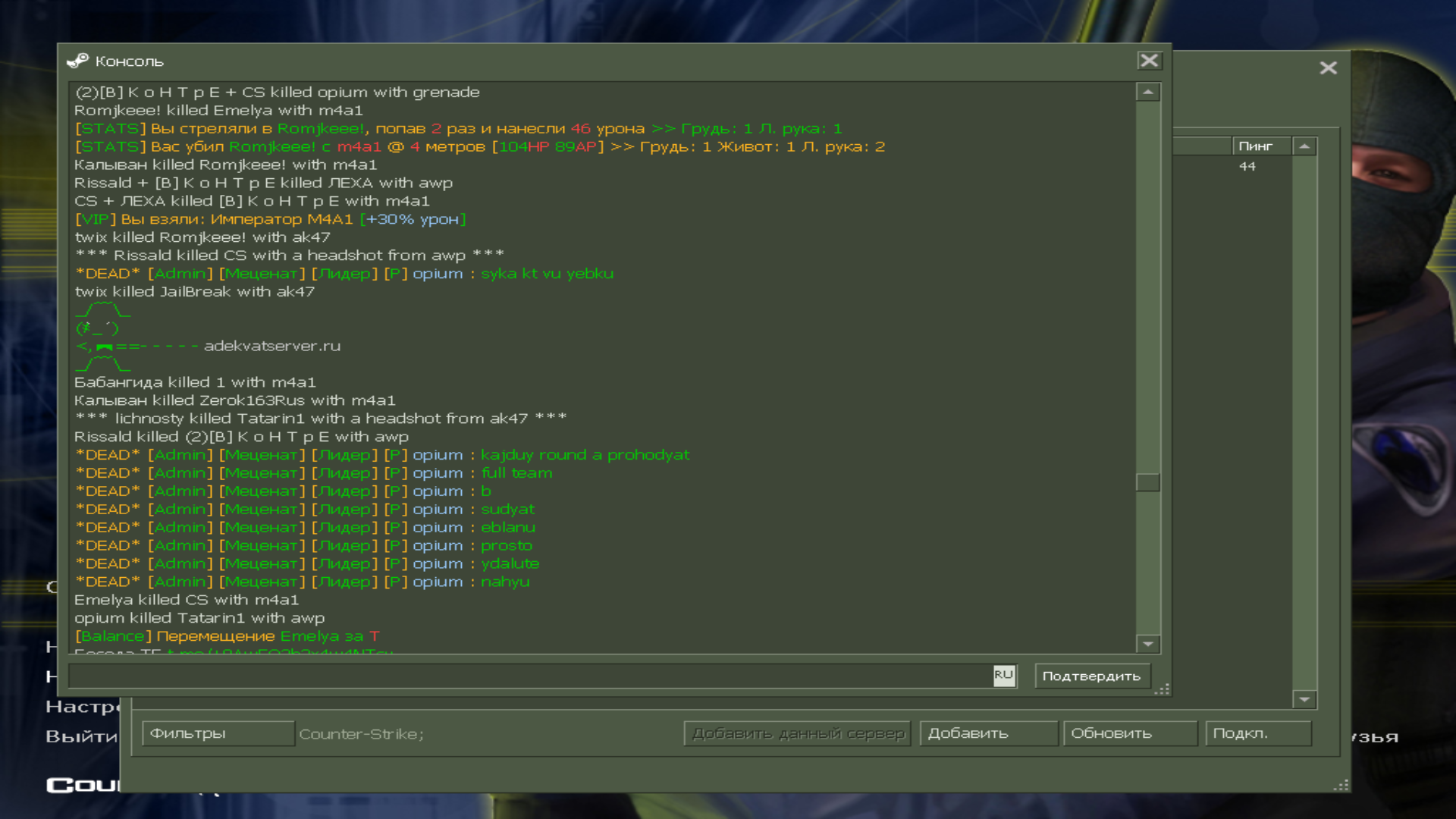The width and height of the screenshot is (1456, 819).
Task: Grab the server browser resize grip
Action: 1341,786
